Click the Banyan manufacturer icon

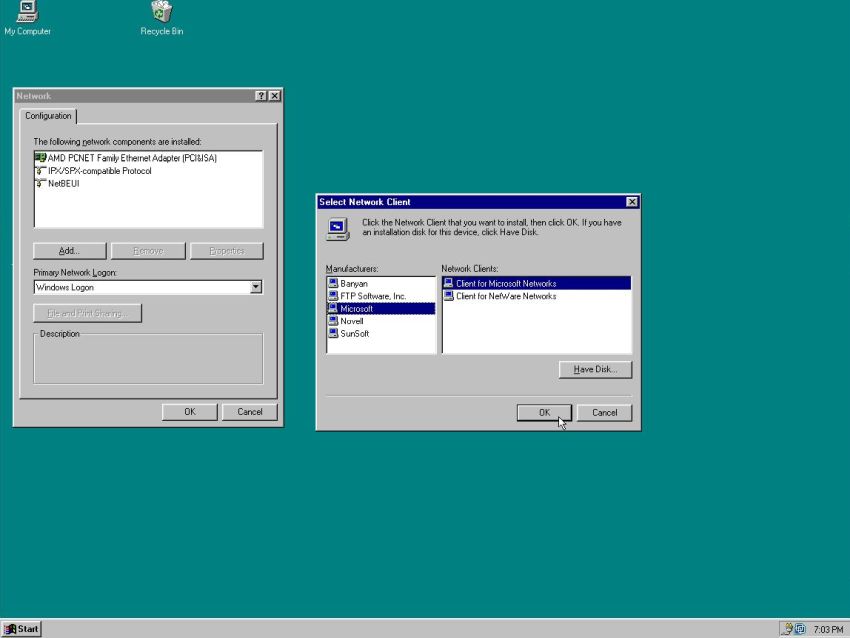pos(333,283)
